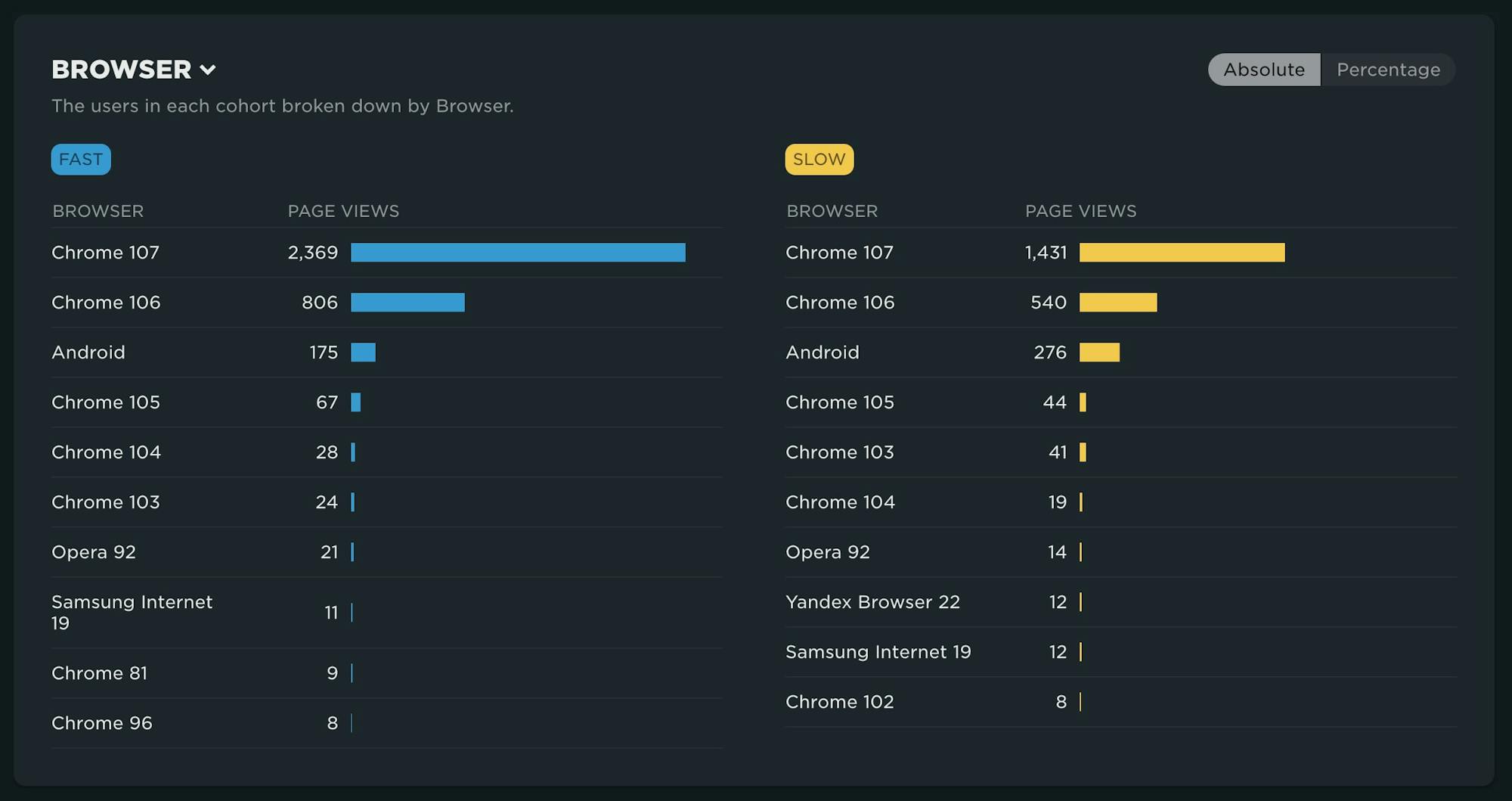
Task: Select the Chrome 81 row
Action: [98, 672]
